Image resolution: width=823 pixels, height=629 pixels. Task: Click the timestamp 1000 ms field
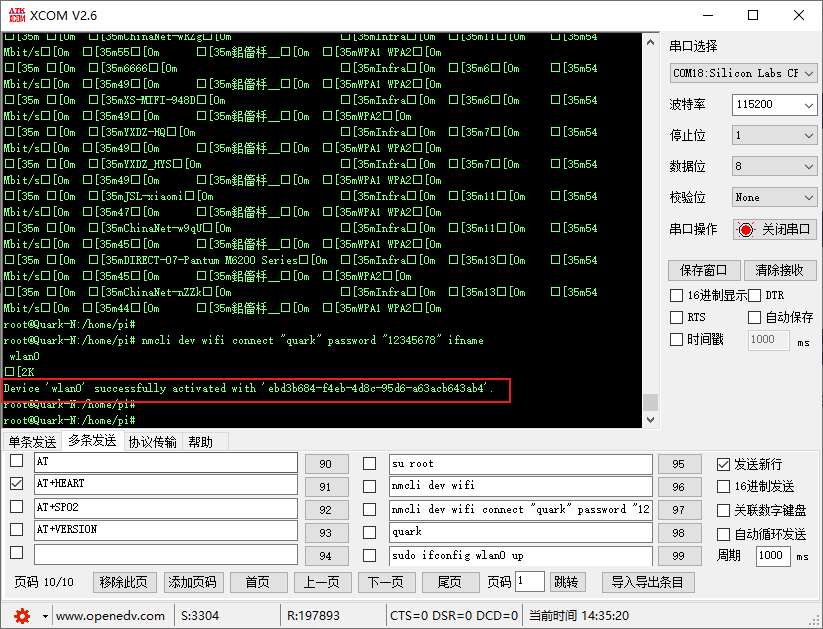(768, 340)
